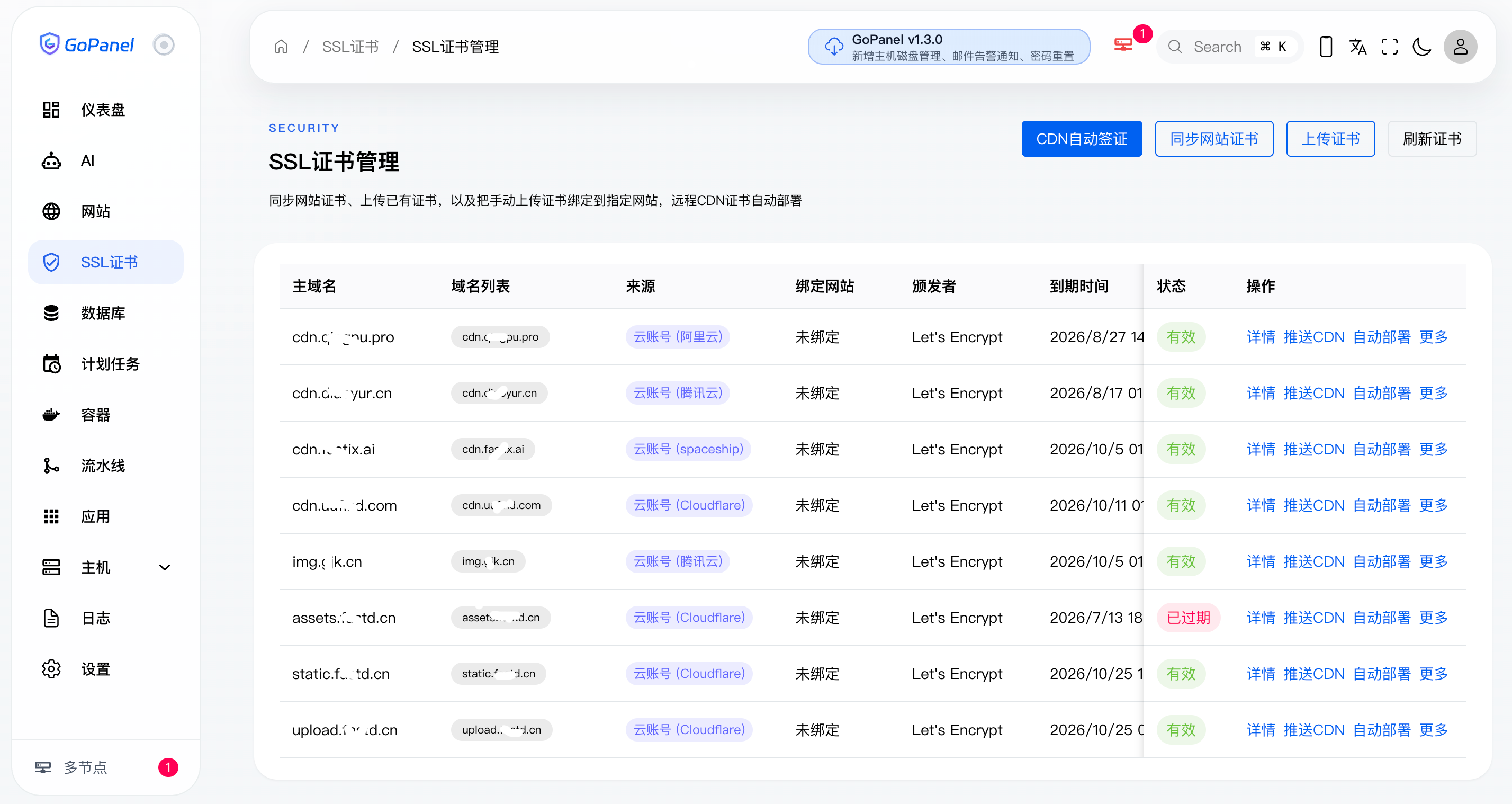Open the 数据库 database icon
This screenshot has width=1512, height=804.
51,313
